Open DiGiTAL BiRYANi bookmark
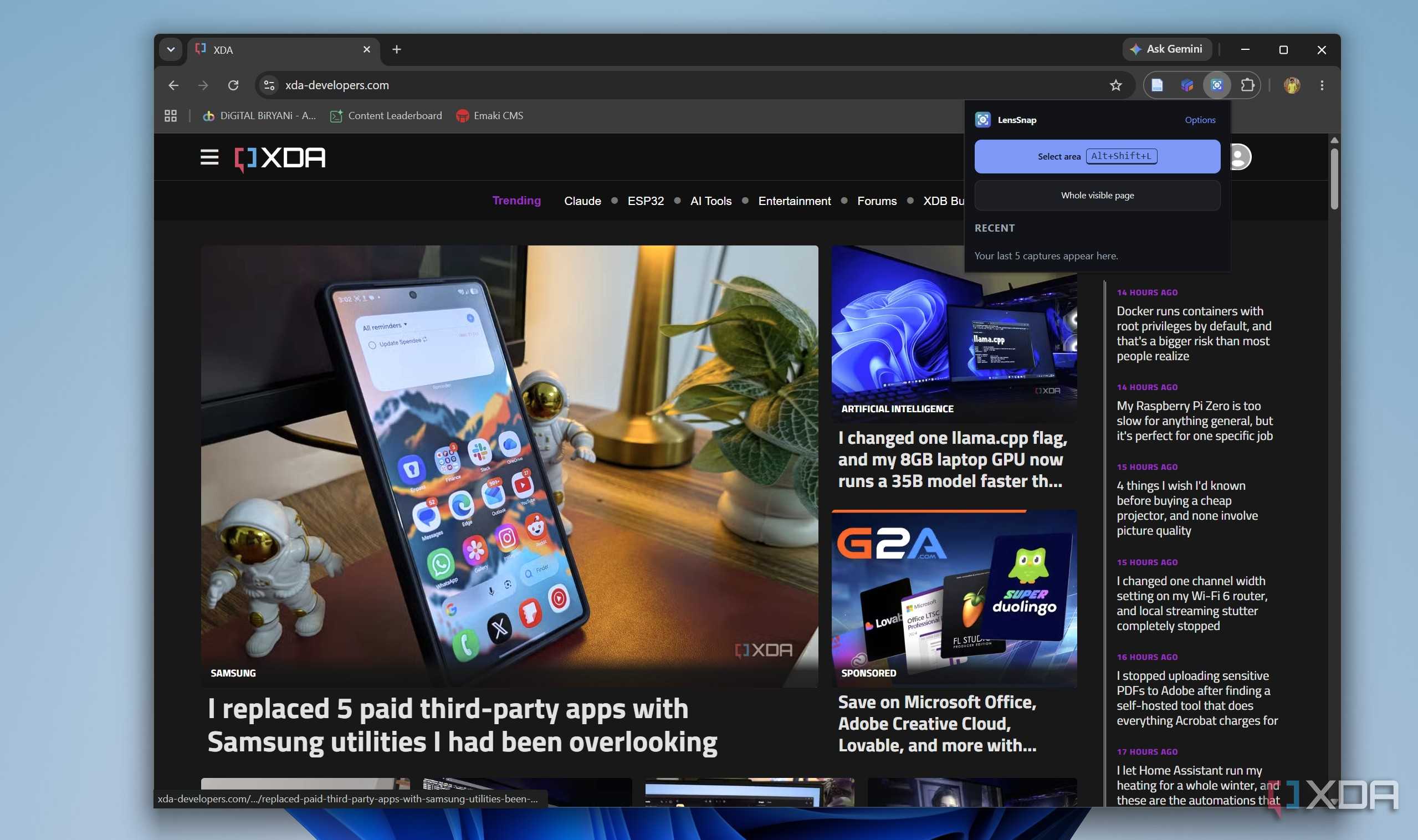 point(259,115)
